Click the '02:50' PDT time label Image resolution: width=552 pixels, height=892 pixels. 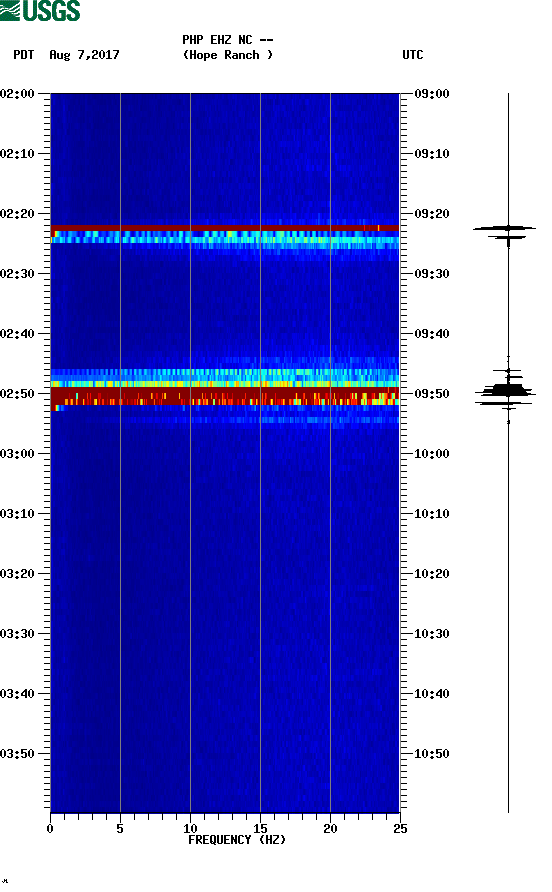[18, 394]
